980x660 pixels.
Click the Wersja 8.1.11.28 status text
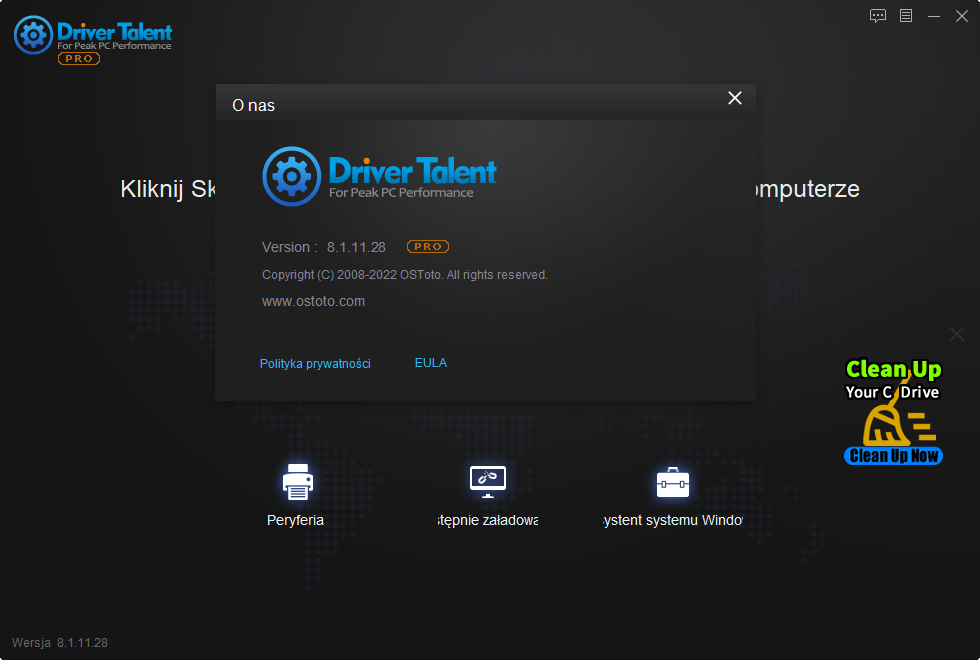[x=59, y=642]
